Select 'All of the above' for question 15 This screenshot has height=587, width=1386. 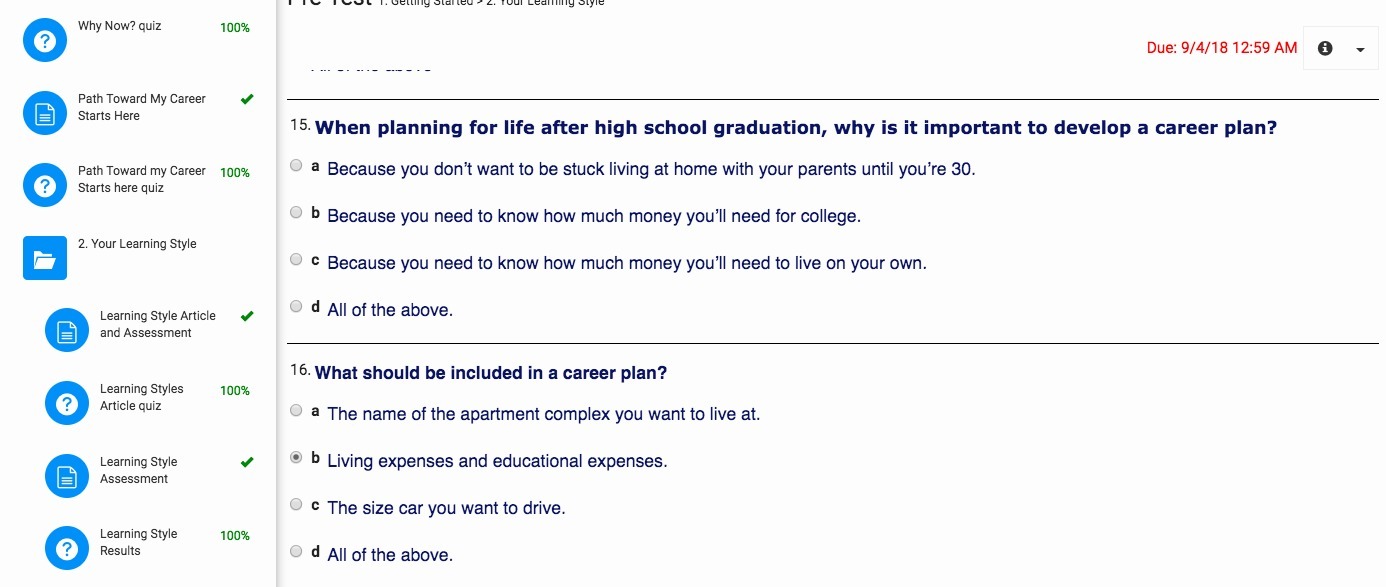296,307
